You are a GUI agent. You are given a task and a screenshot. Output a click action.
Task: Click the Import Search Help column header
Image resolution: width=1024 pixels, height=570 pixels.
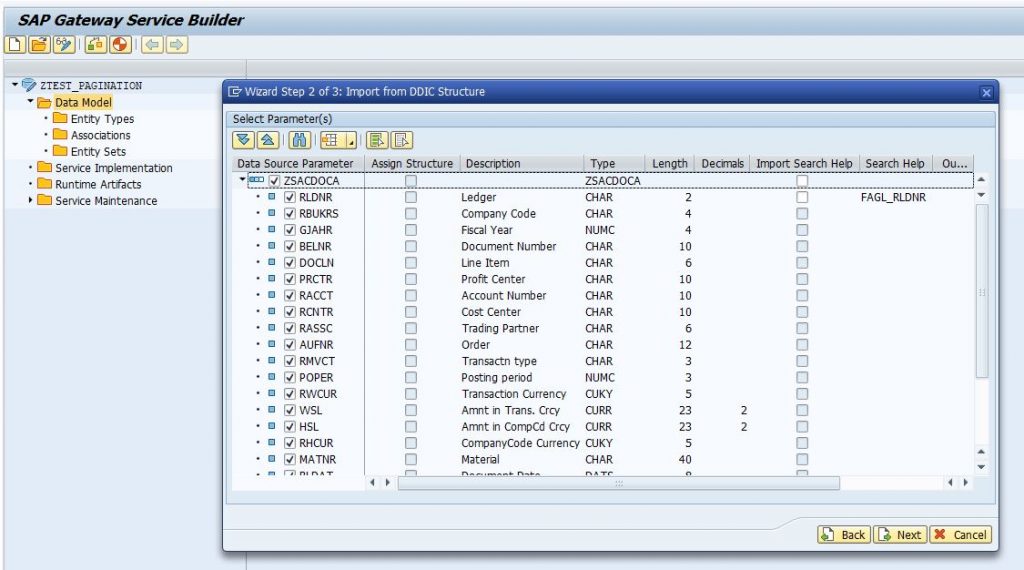[x=804, y=163]
